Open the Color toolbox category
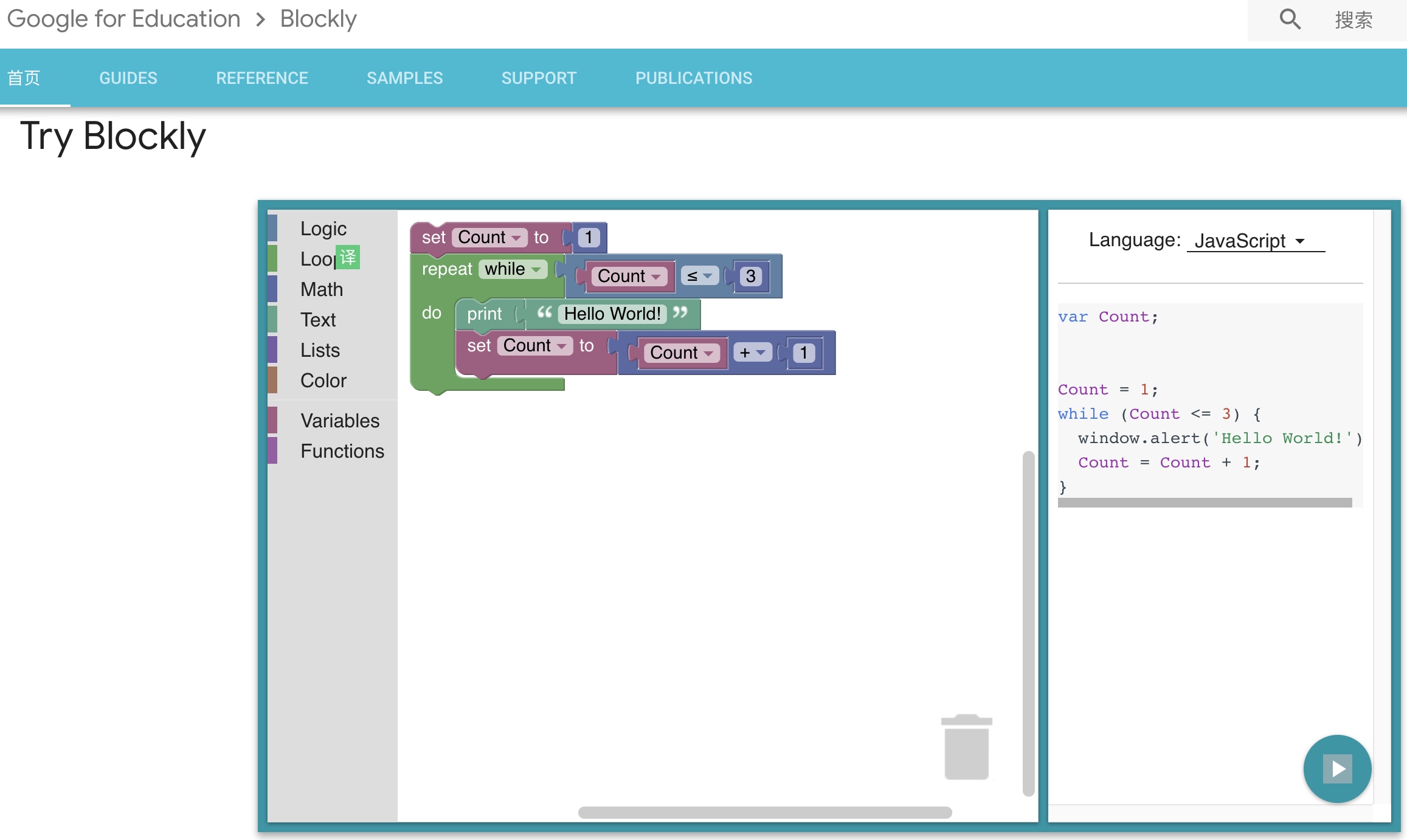The width and height of the screenshot is (1407, 840). [332, 380]
